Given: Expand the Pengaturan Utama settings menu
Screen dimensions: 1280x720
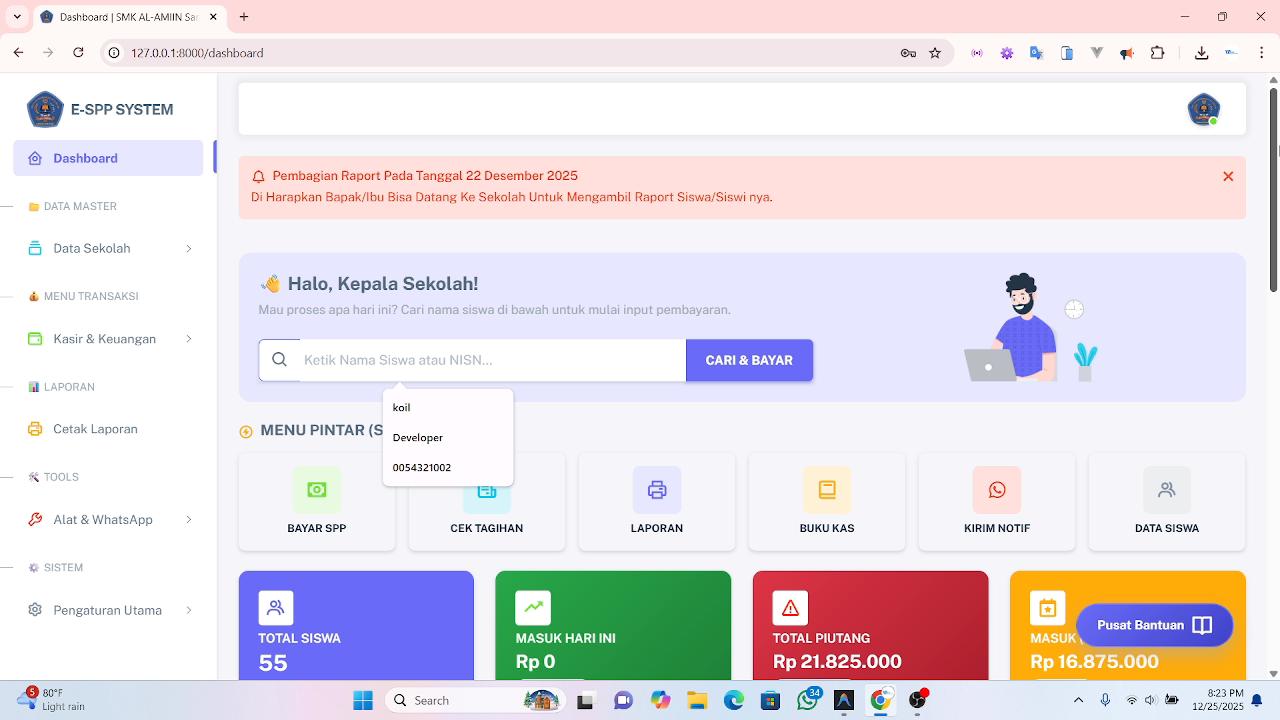Looking at the screenshot, I should (108, 610).
